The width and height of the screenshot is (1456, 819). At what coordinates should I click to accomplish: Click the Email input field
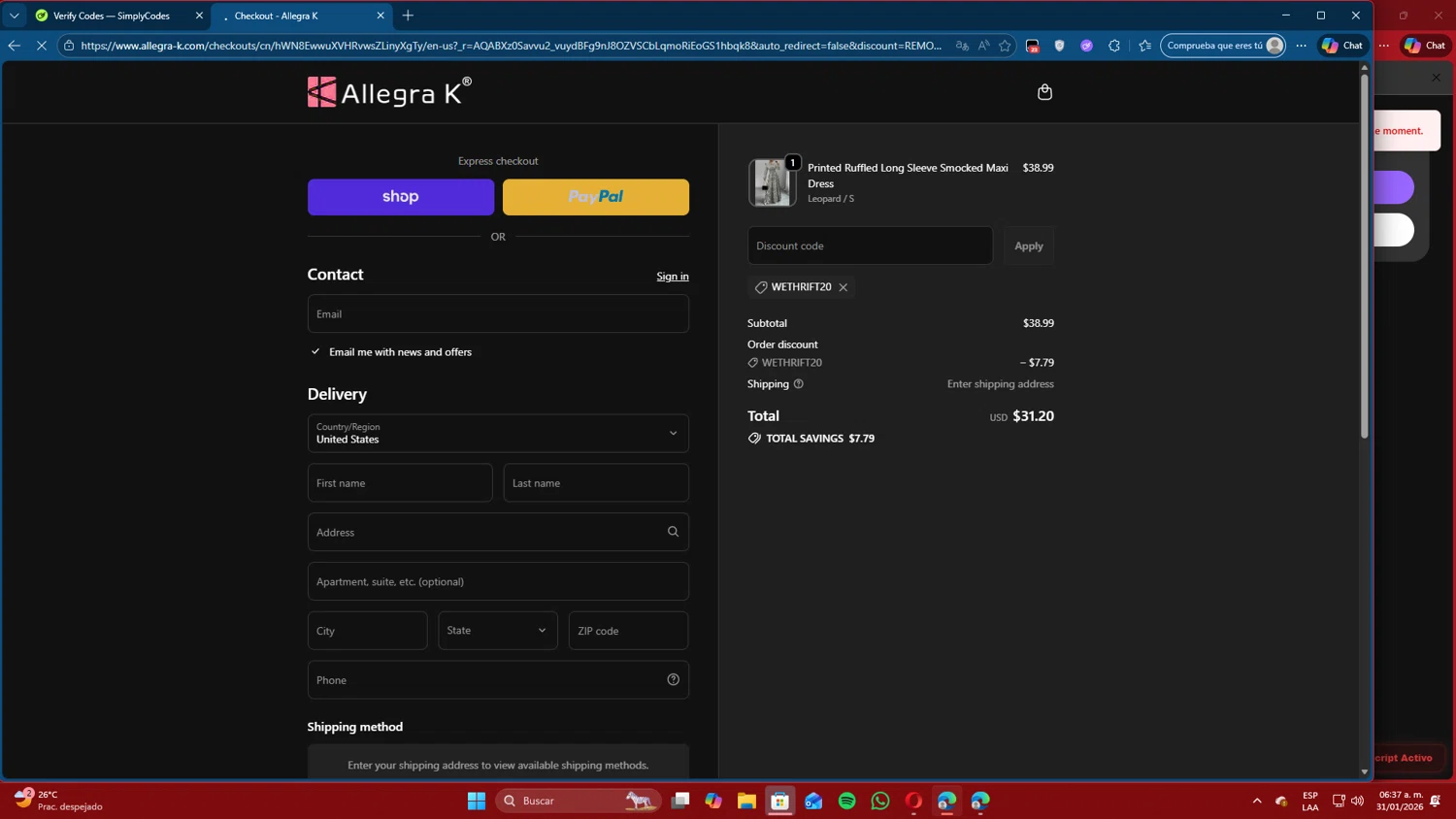498,314
